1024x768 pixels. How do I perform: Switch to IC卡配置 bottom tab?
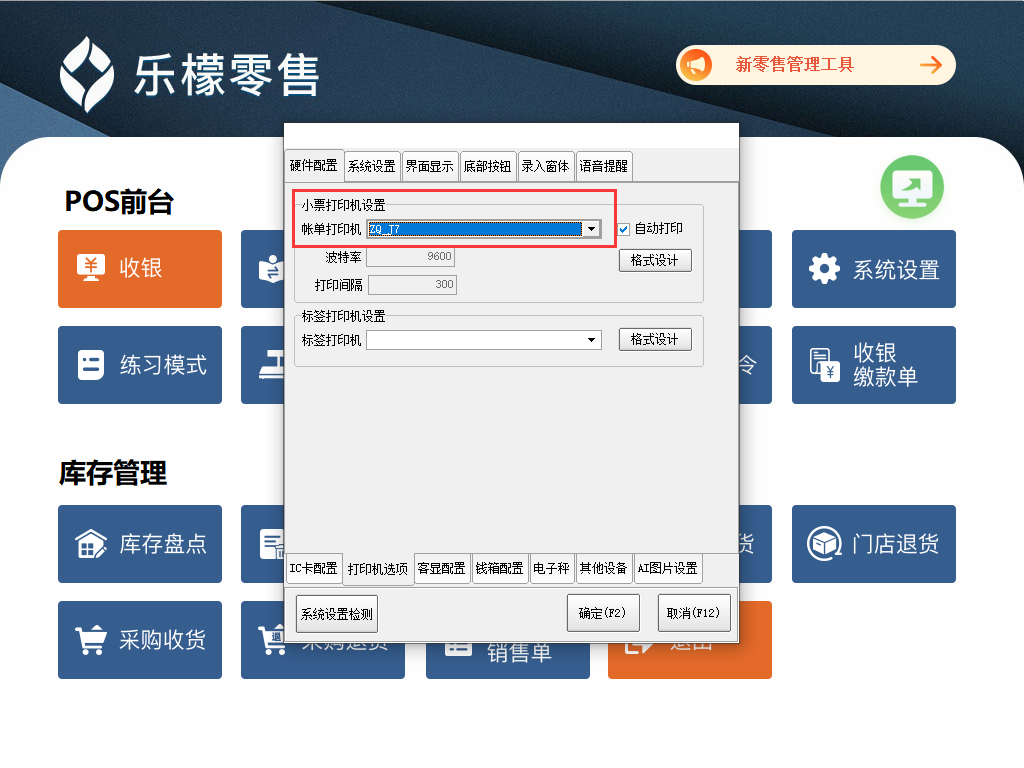[313, 568]
